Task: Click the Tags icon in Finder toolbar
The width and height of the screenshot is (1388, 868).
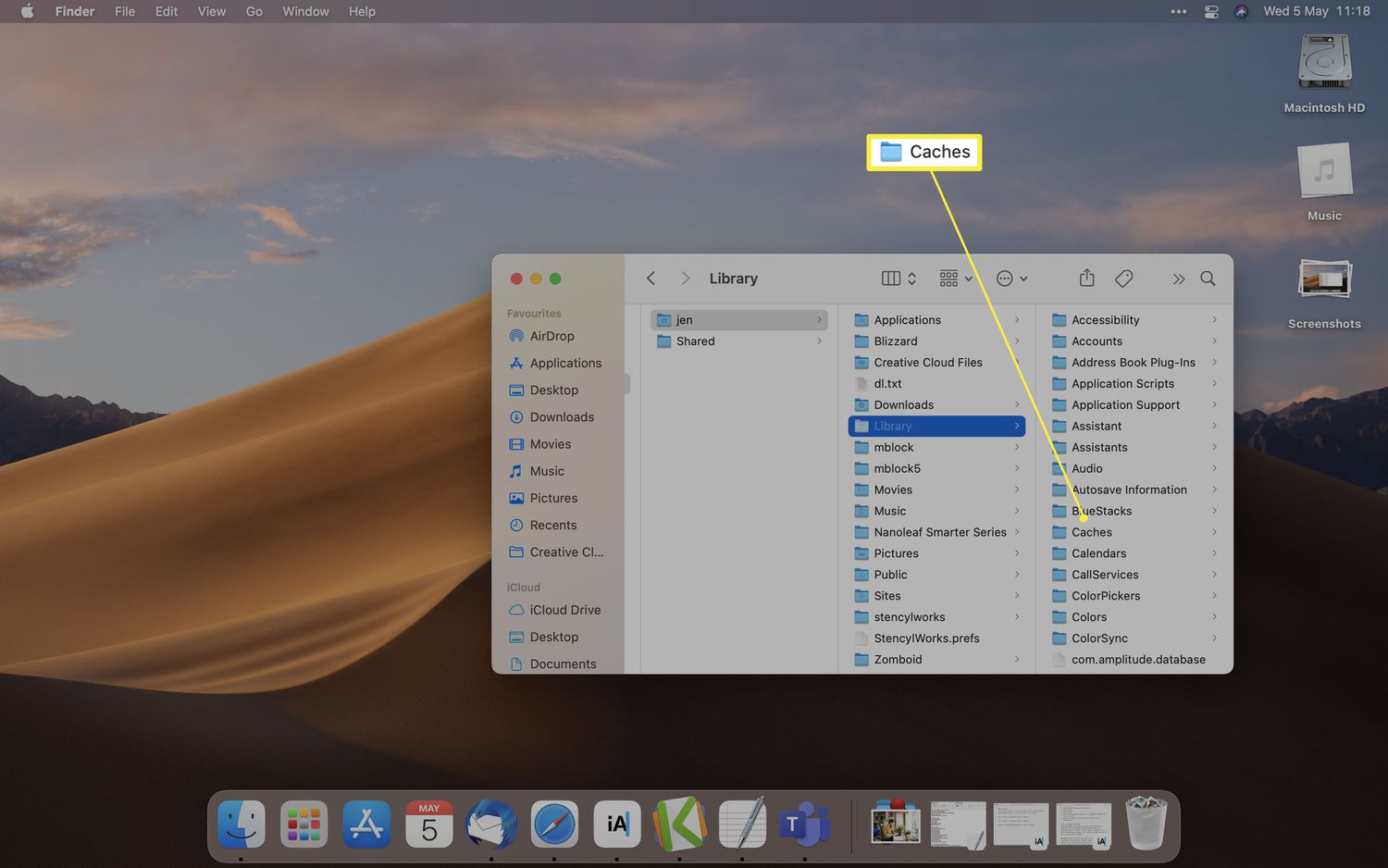Action: (x=1124, y=279)
